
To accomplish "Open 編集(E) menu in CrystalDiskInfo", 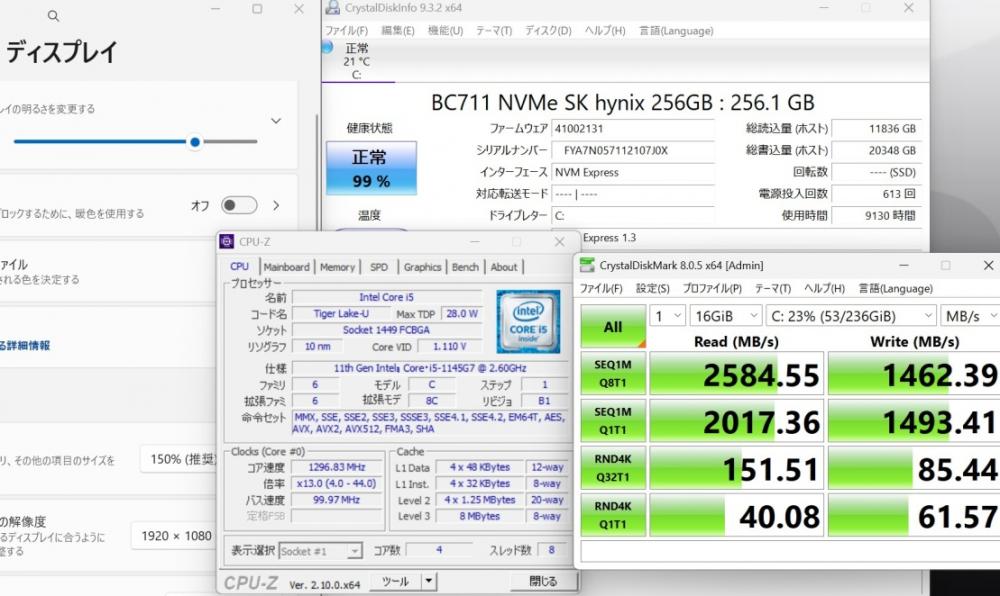I will [x=398, y=31].
